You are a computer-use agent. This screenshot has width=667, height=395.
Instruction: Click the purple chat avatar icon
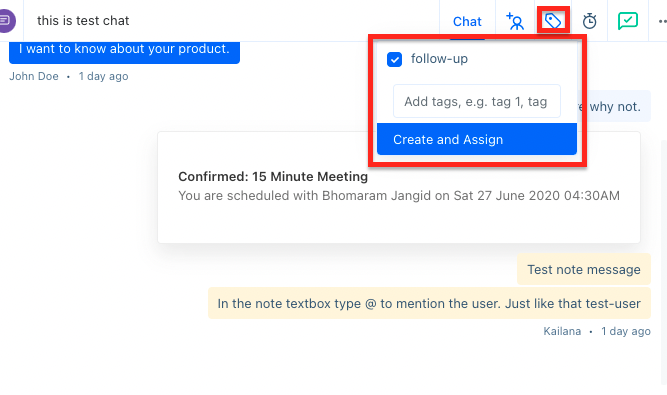coord(6,20)
